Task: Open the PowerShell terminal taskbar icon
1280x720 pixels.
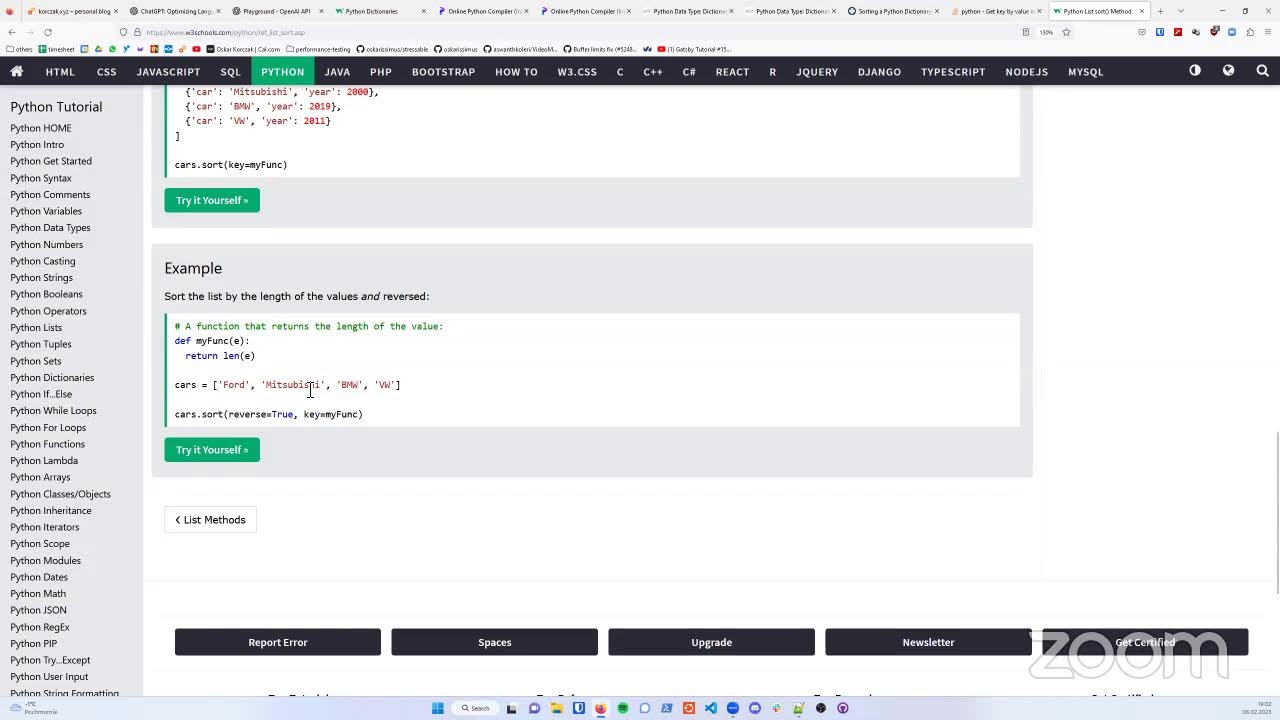Action: 667,708
